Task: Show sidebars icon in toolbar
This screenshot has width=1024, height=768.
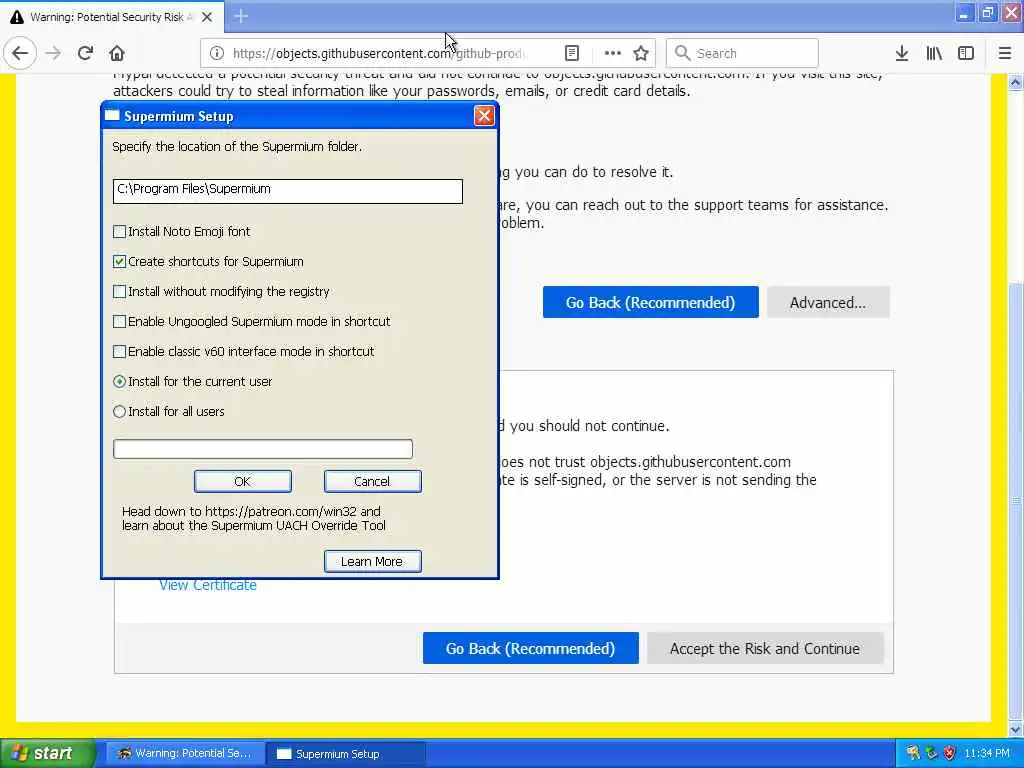Action: coord(966,54)
